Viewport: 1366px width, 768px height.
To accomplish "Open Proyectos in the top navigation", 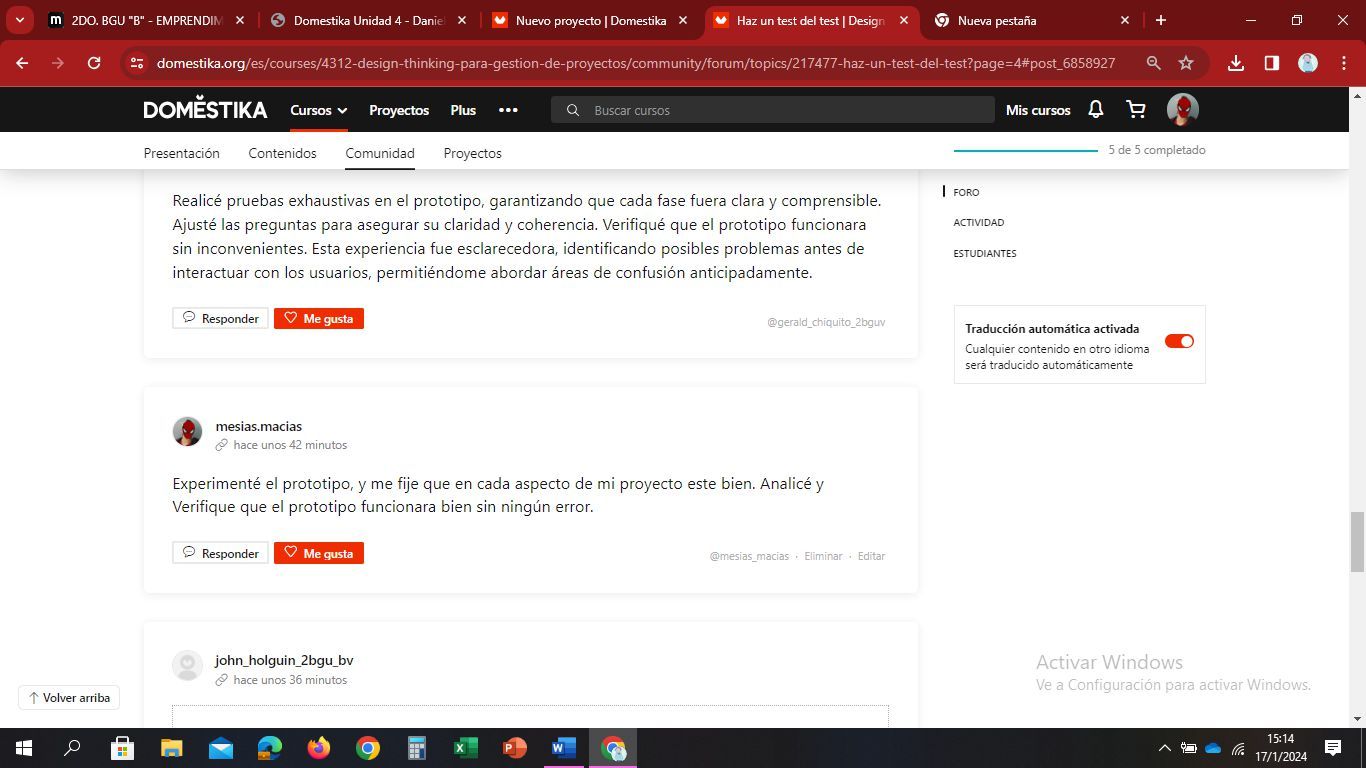I will 399,110.
